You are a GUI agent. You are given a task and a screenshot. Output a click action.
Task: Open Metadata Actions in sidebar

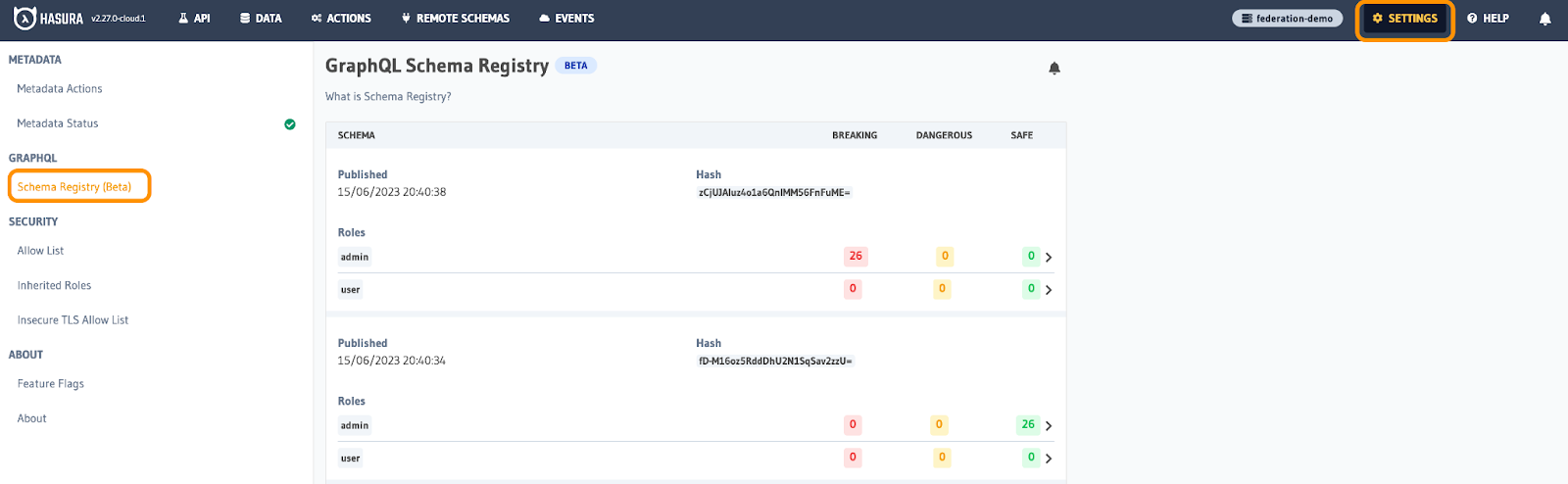tap(60, 89)
